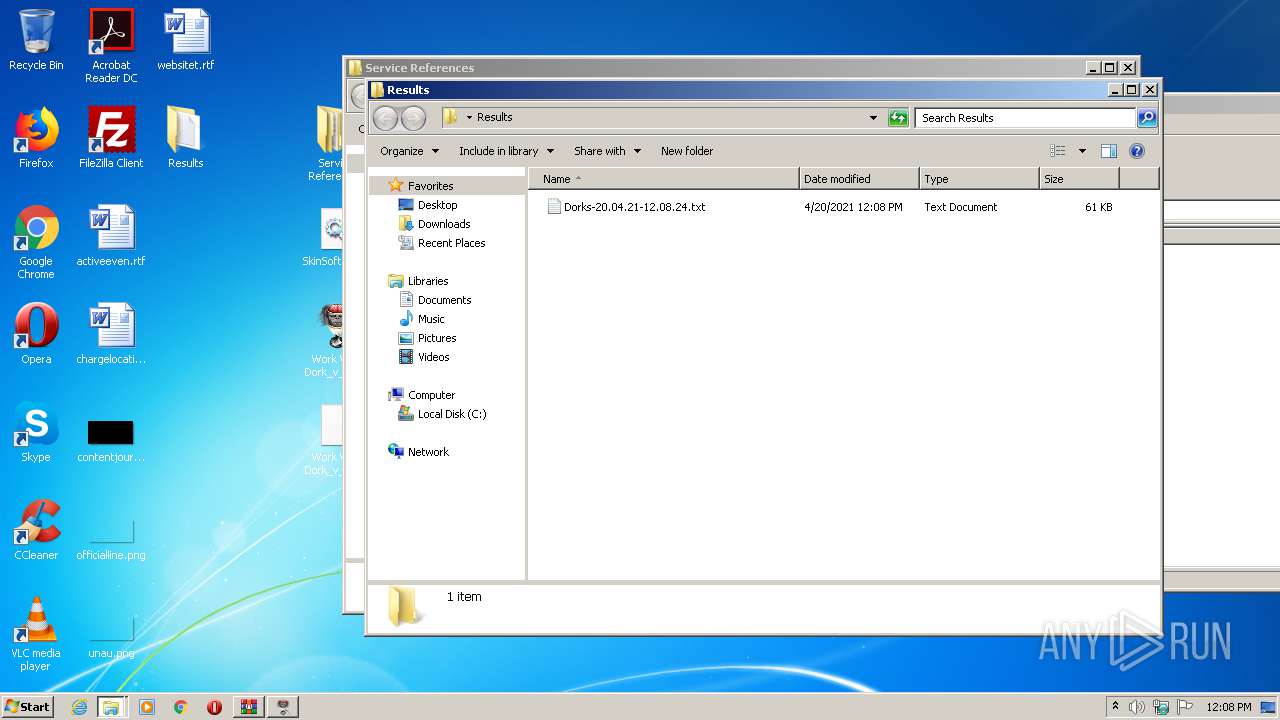Click the Results breadcrumb in address bar

[x=494, y=118]
